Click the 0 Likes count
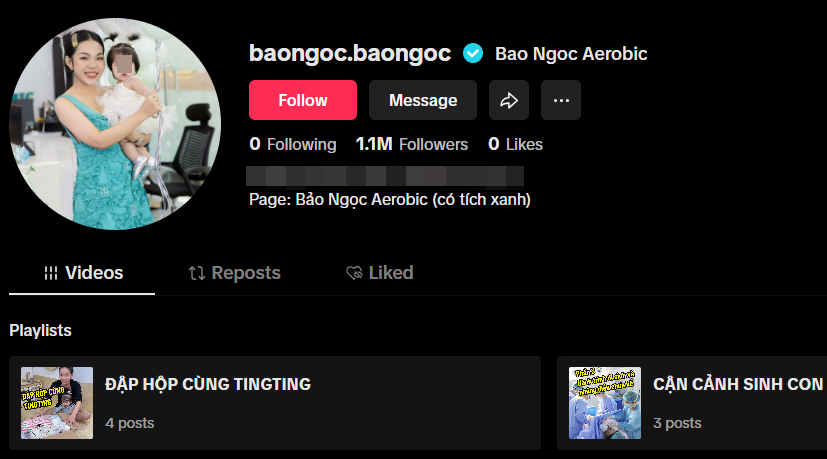 pyautogui.click(x=515, y=144)
